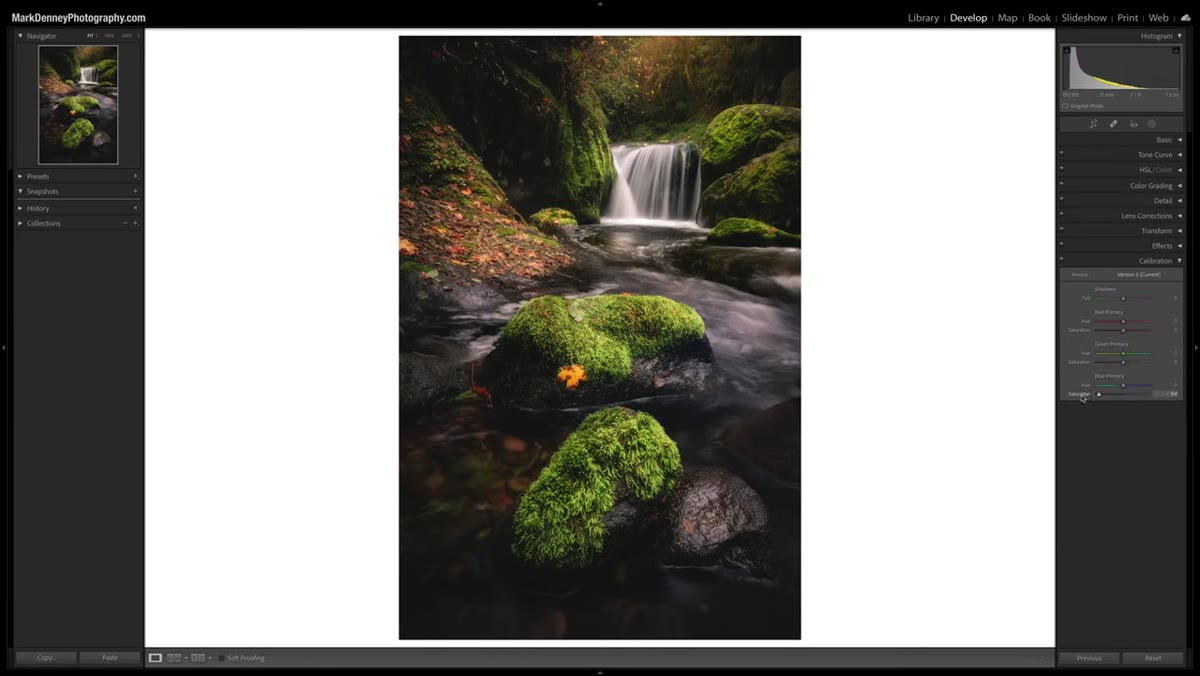The width and height of the screenshot is (1200, 676).
Task: Collapse the Snapshots panel
Action: coord(20,191)
